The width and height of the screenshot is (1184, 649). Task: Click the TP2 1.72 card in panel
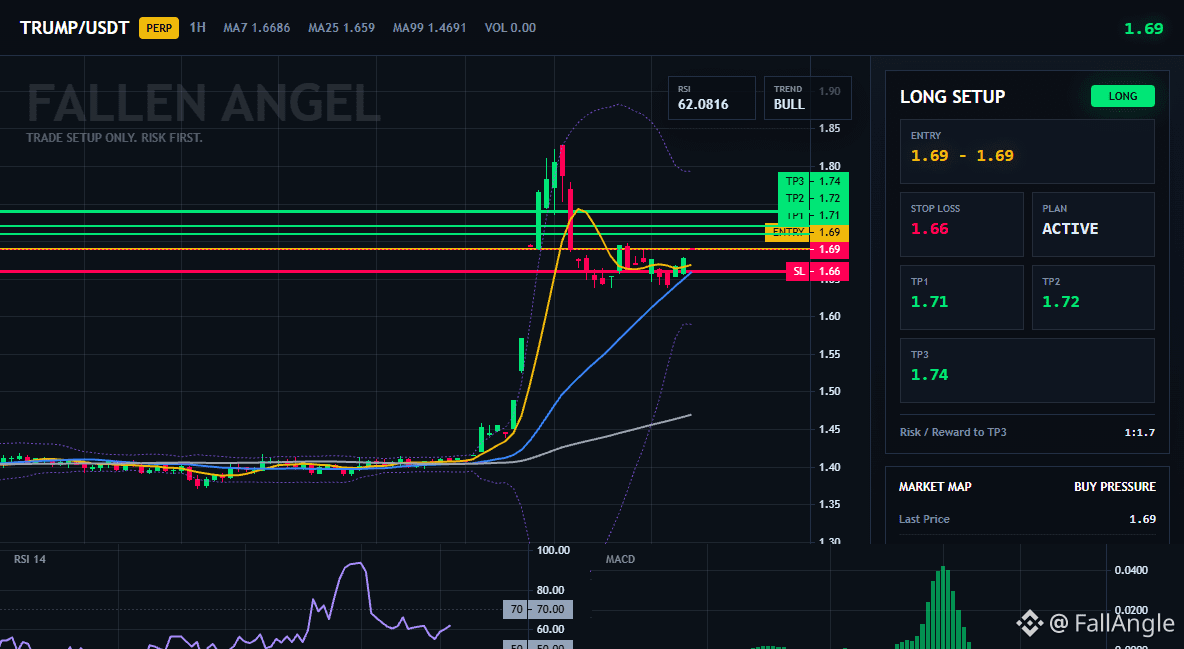[x=1093, y=297]
